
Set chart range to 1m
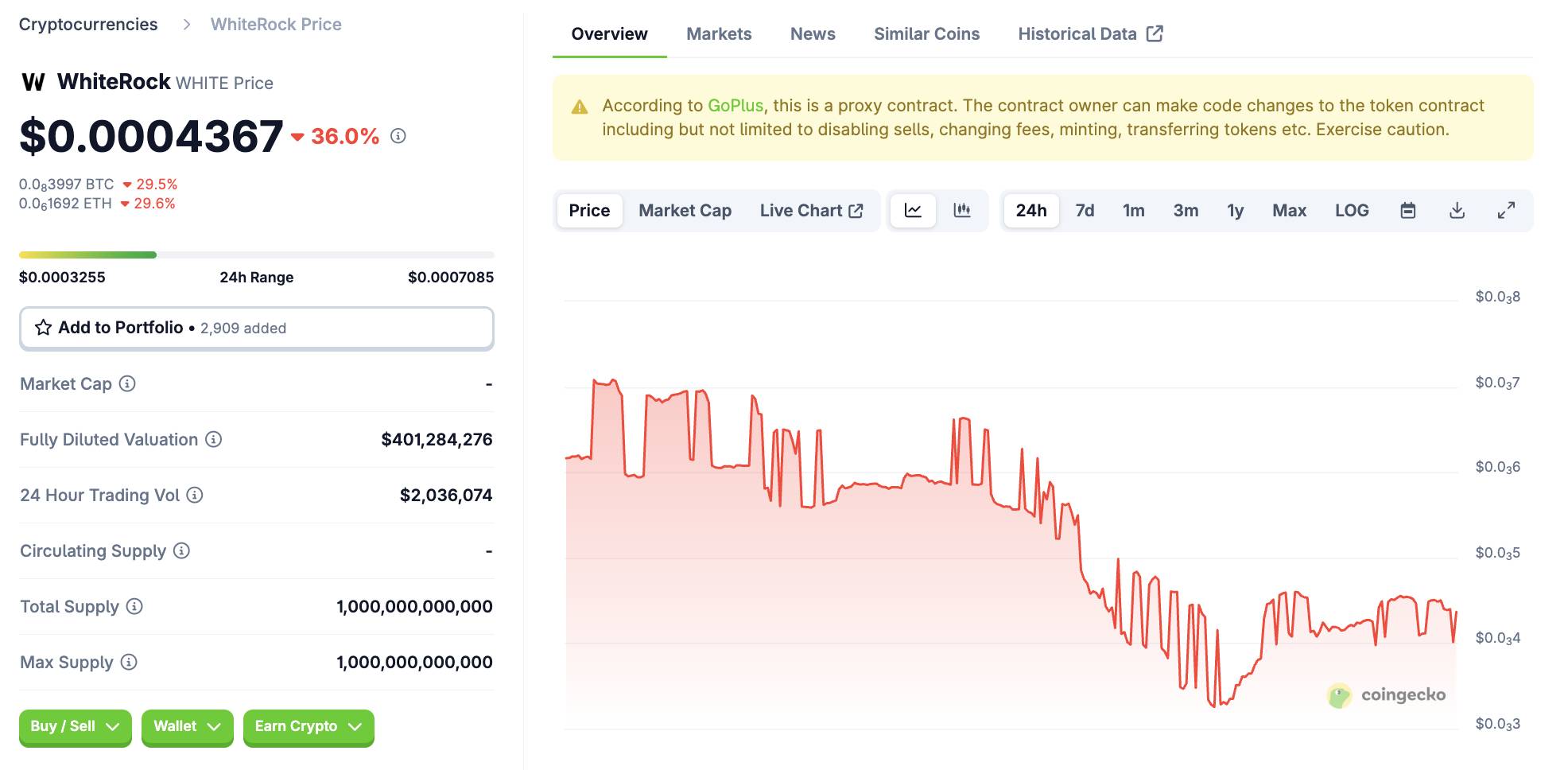click(x=1133, y=211)
